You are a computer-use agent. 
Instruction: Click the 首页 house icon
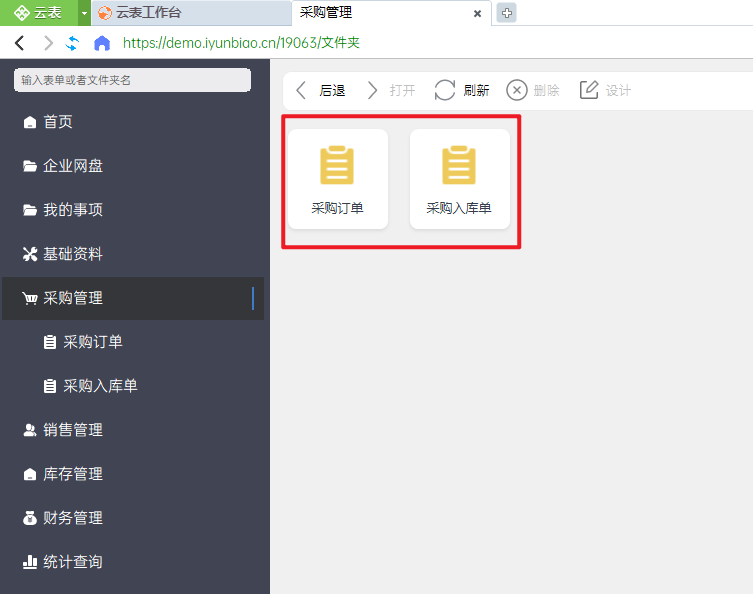[30, 122]
